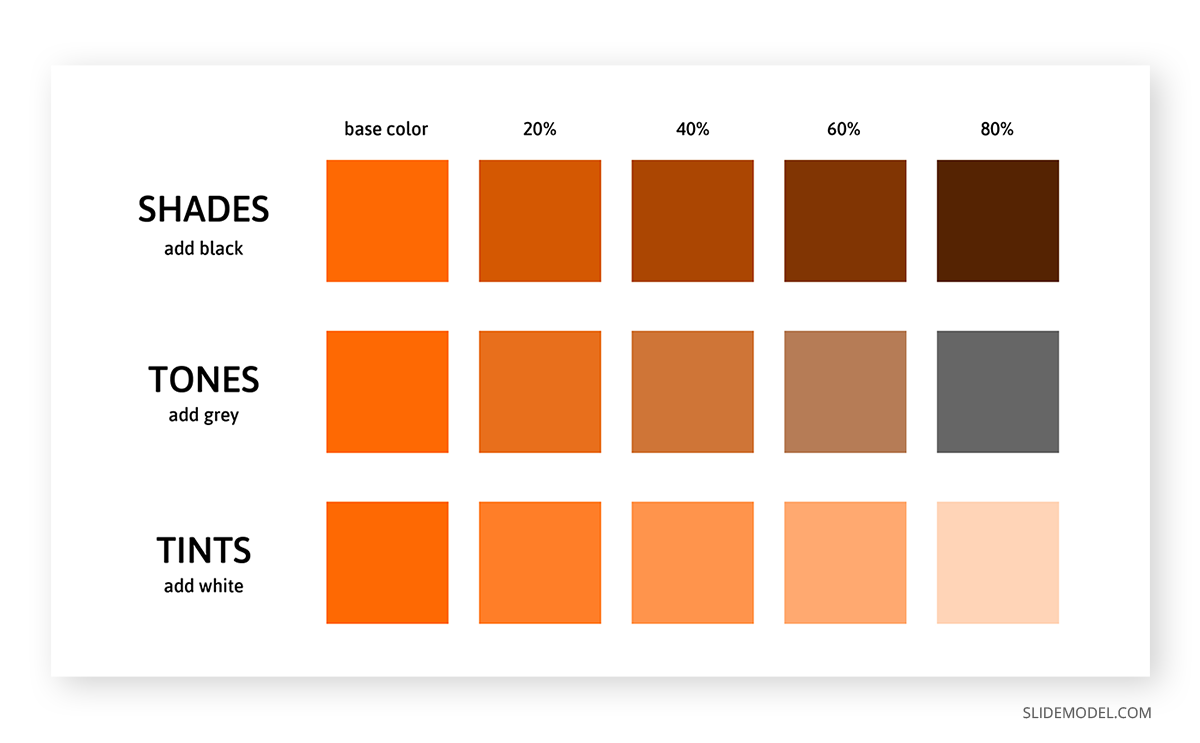Click the base color swatch in TONES row
Screen dimensions: 1200x743
387,392
